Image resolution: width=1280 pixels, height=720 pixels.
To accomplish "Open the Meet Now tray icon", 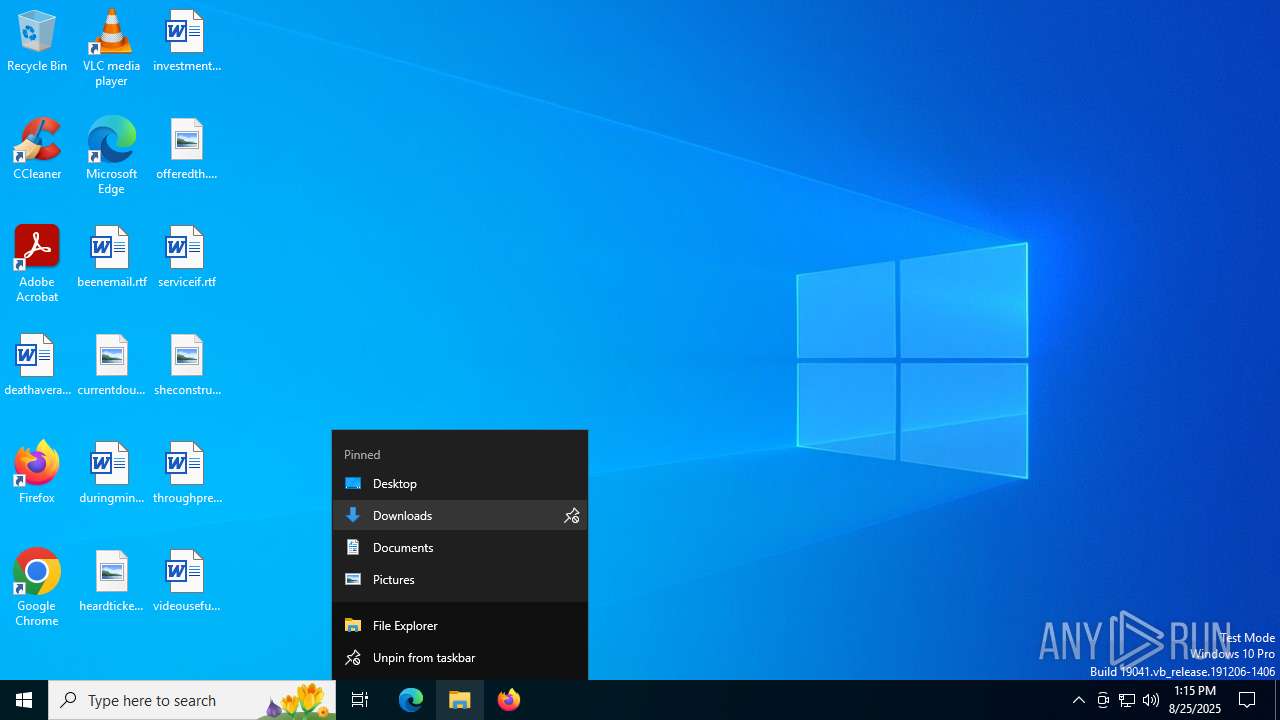I will 1103,700.
